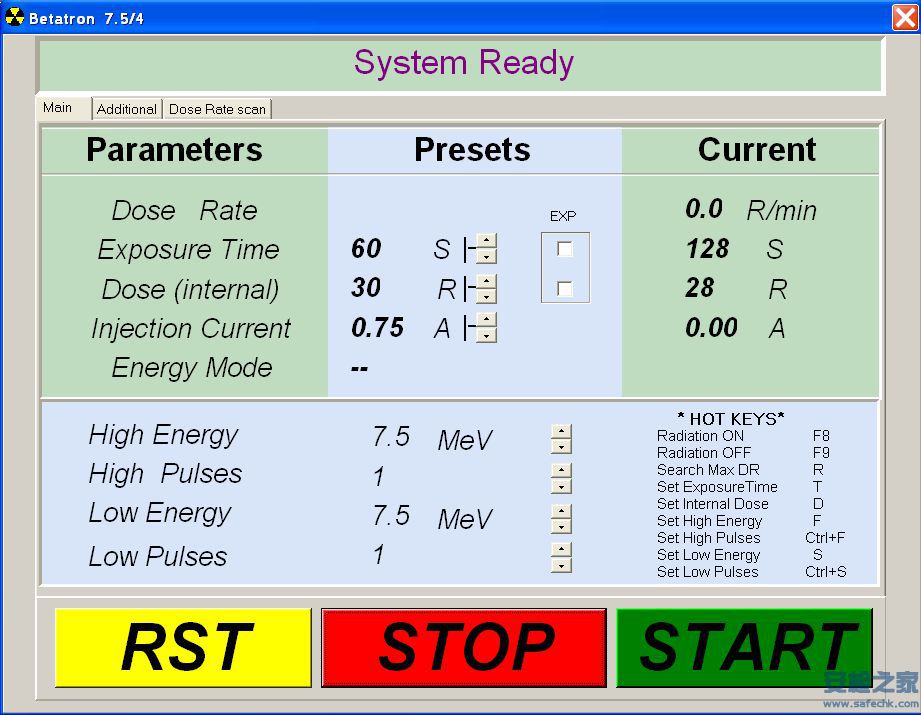Raise the Dose (internal) preset up arrow
The image size is (921, 715).
pyautogui.click(x=486, y=281)
